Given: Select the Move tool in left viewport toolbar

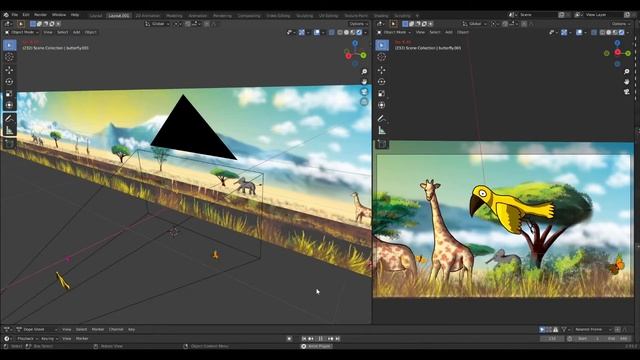Looking at the screenshot, I should 9,70.
